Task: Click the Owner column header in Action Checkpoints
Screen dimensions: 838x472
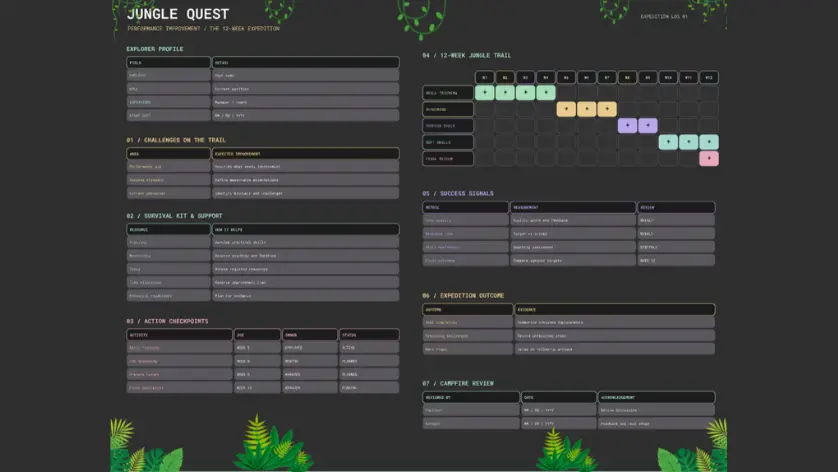Action: pyautogui.click(x=310, y=335)
